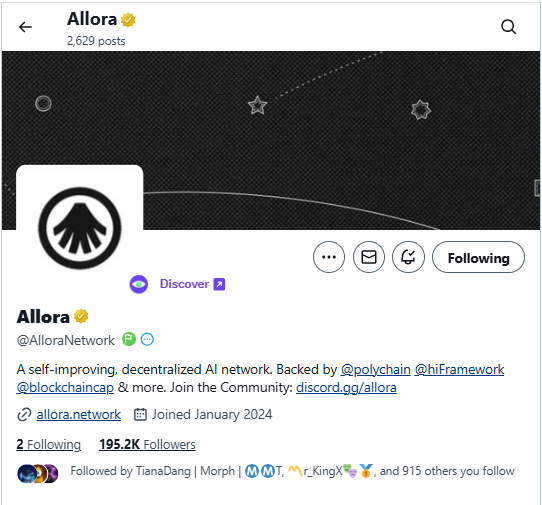This screenshot has width=542, height=505.
Task: Visit the allora.network website link
Action: pos(79,414)
